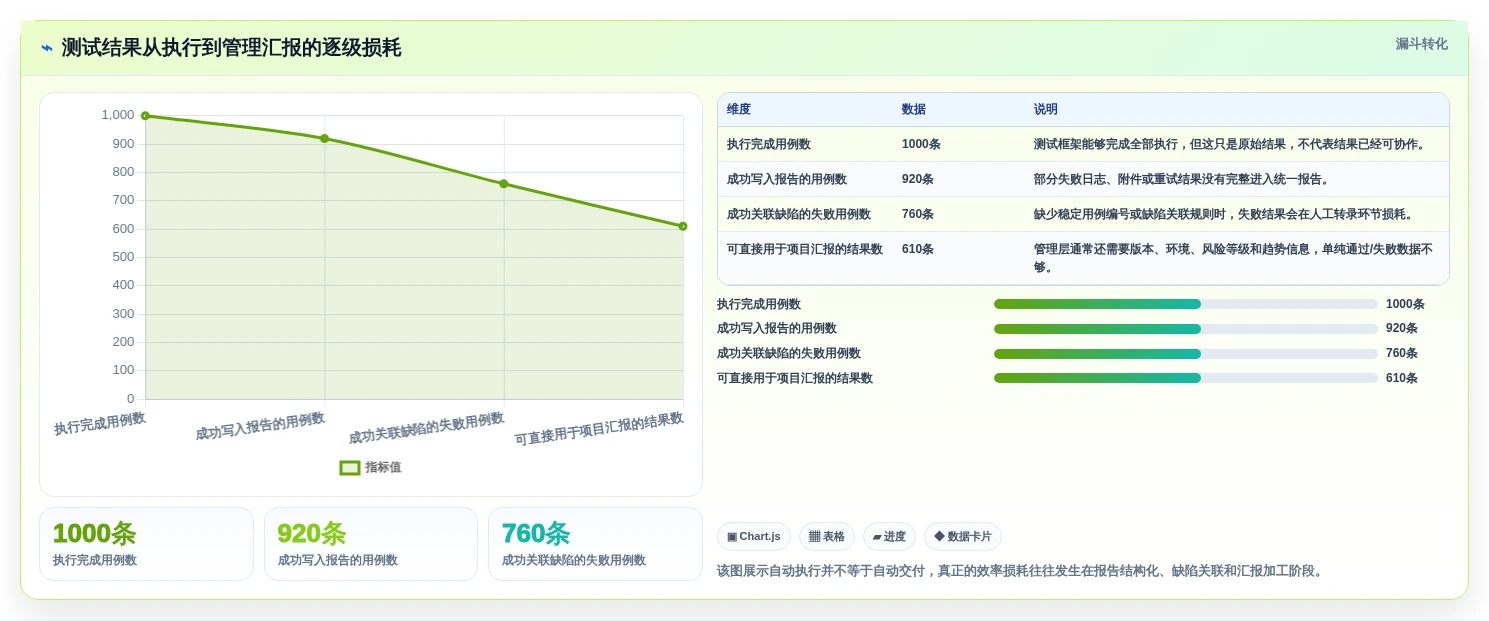Select the 表格 tag

click(827, 537)
